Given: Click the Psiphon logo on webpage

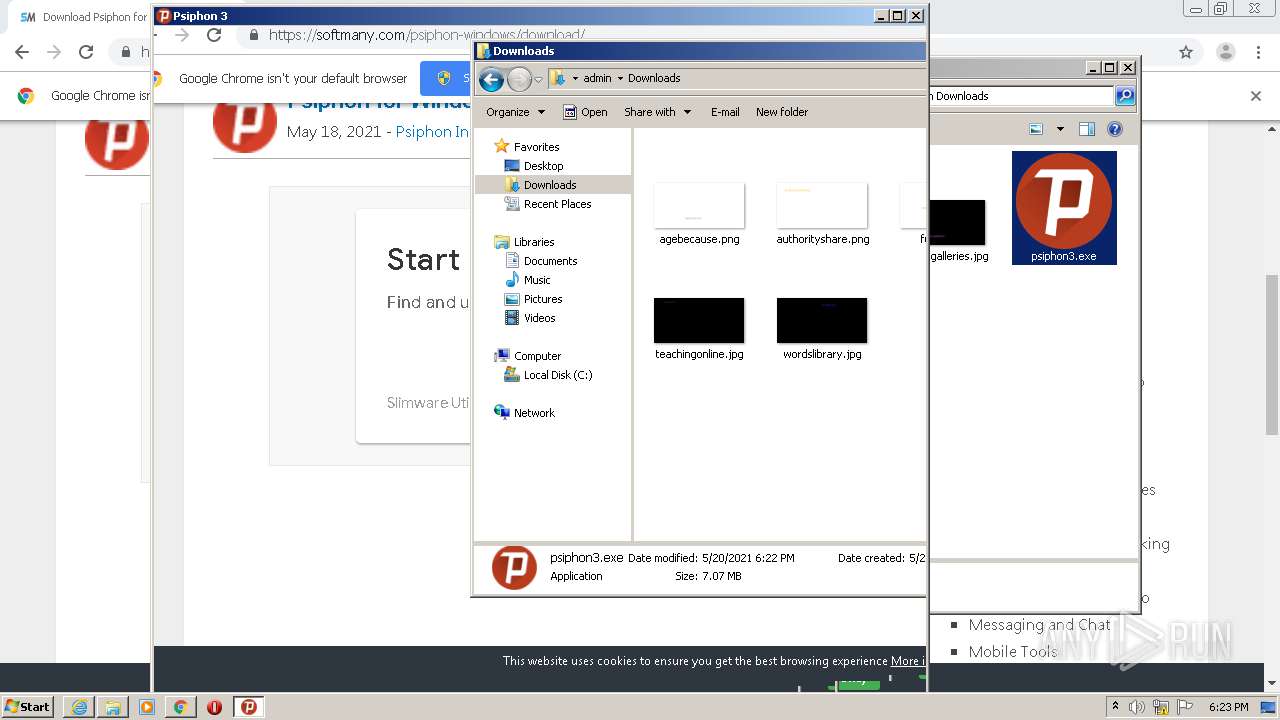Looking at the screenshot, I should point(245,121).
